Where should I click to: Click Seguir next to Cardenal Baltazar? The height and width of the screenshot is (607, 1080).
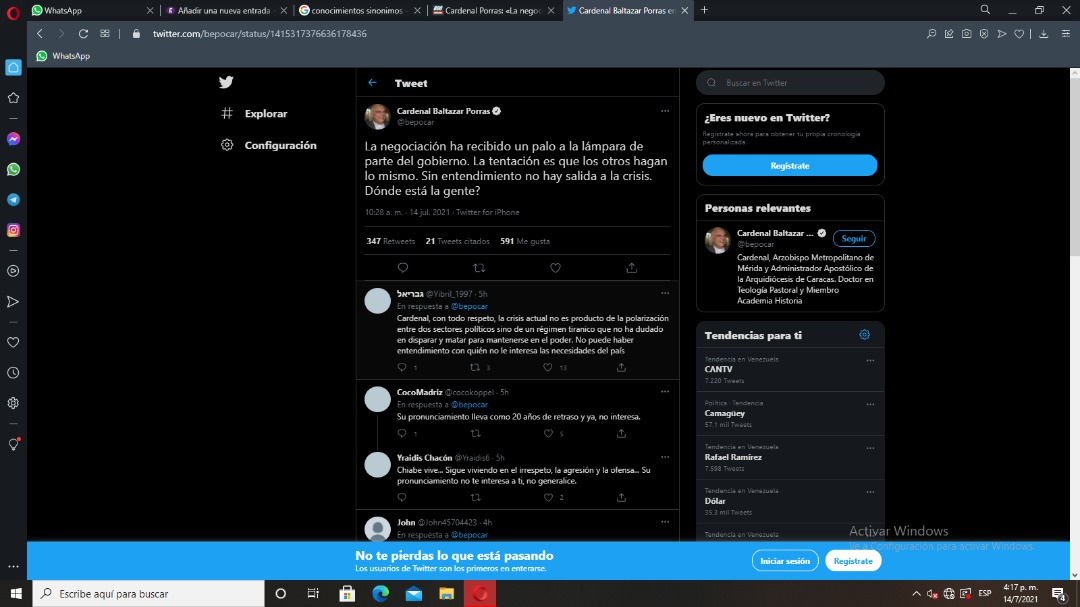coord(853,238)
